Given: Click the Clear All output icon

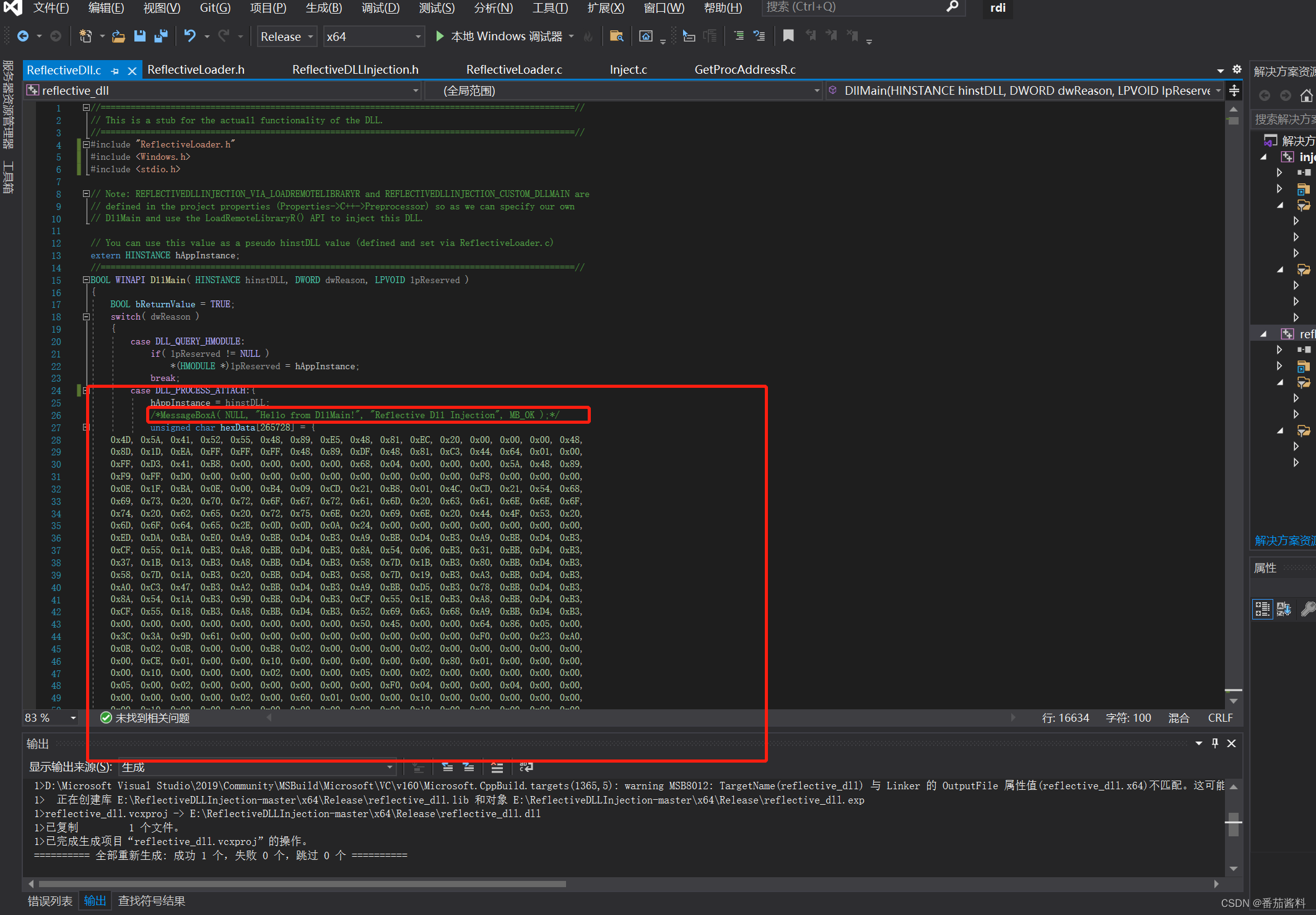Looking at the screenshot, I should coord(497,767).
